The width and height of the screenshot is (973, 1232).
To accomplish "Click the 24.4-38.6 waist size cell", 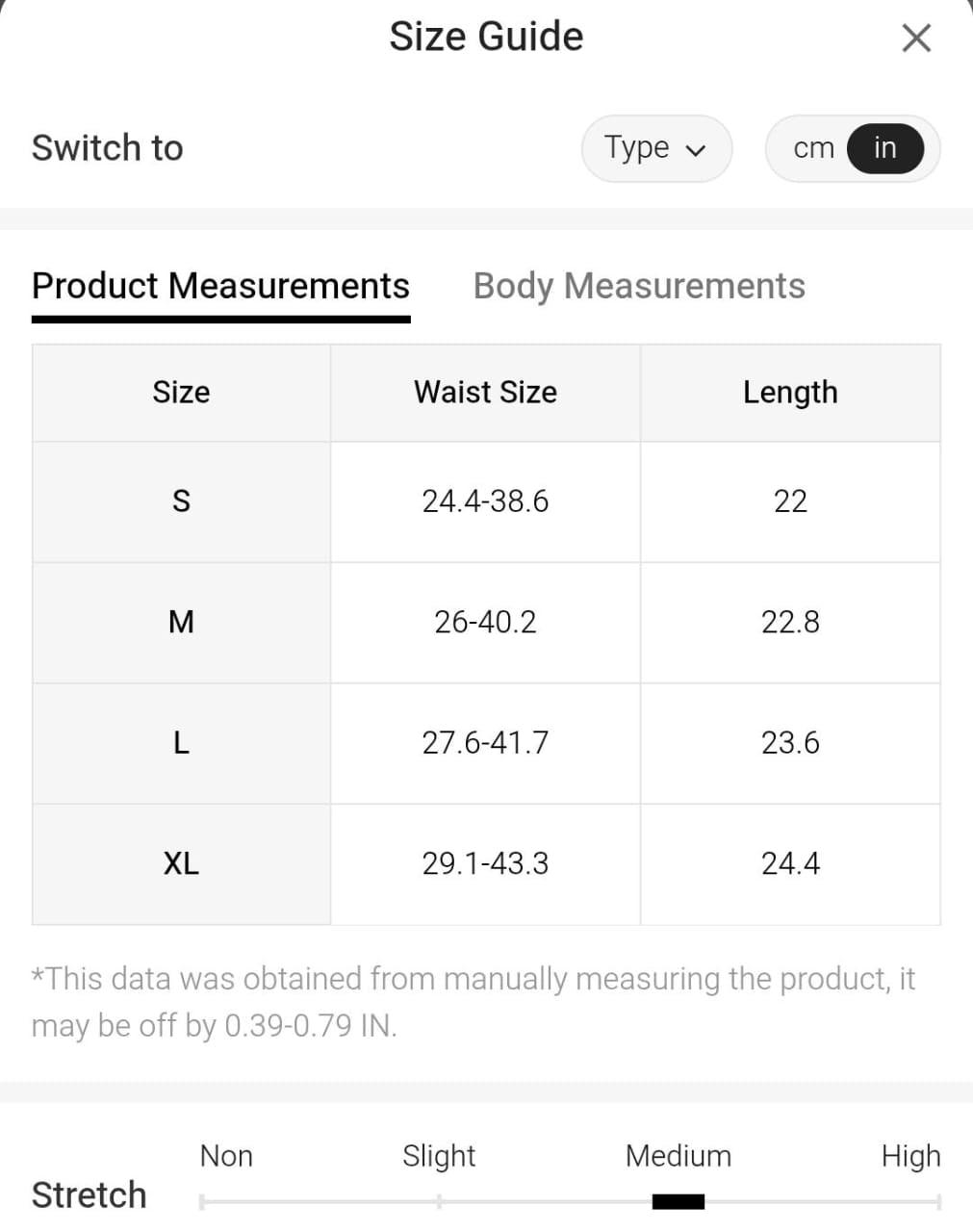I will coord(485,501).
